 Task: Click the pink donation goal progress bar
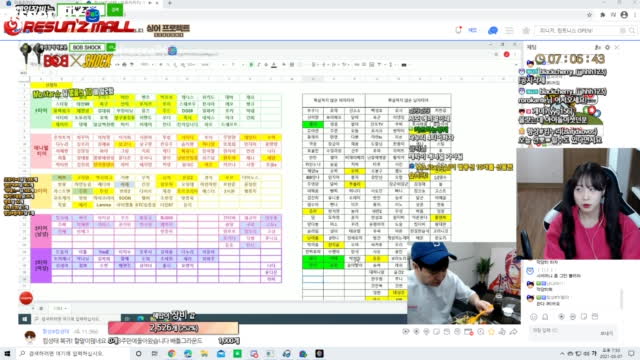pos(173,328)
